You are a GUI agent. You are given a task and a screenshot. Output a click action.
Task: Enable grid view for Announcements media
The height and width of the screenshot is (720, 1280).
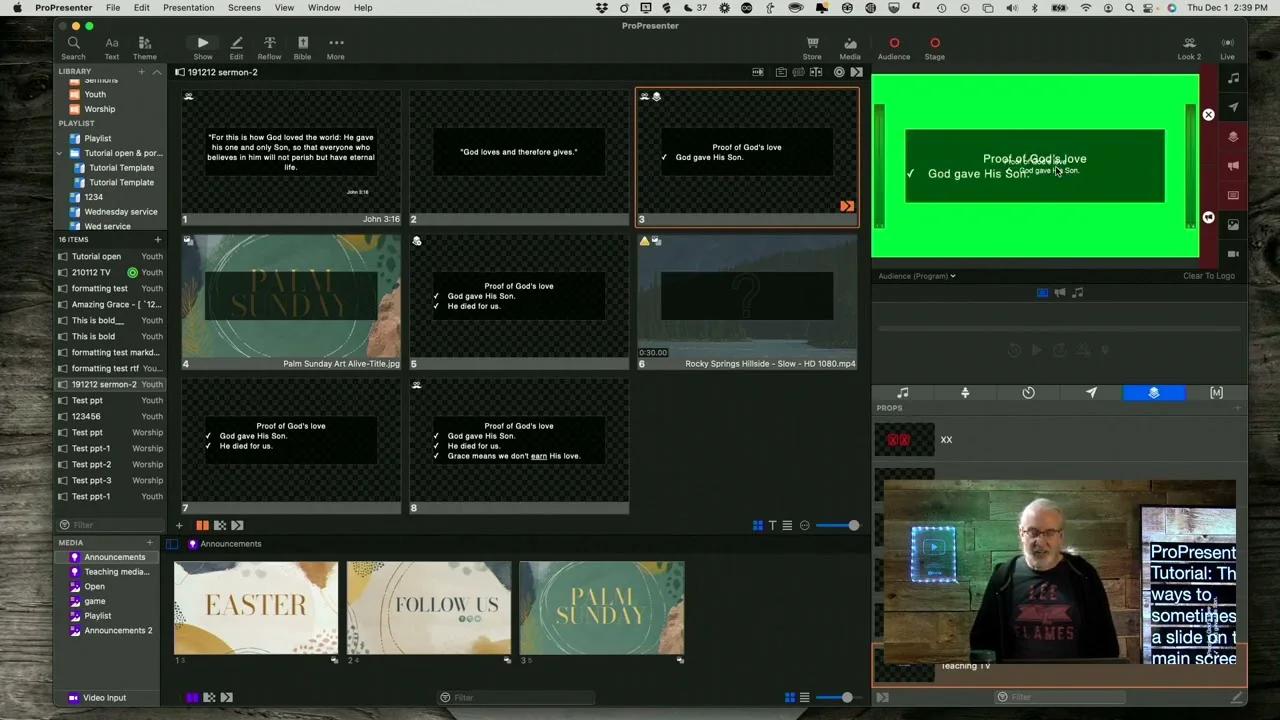(789, 696)
